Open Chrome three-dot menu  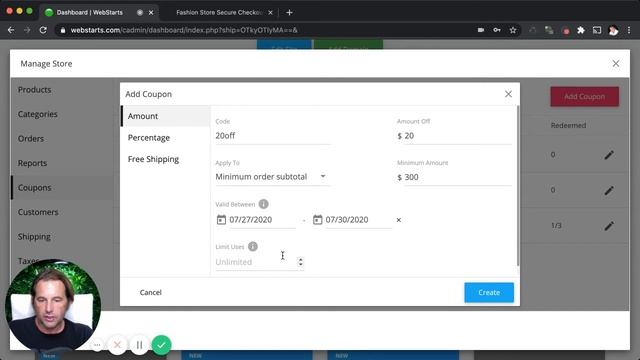pos(629,30)
